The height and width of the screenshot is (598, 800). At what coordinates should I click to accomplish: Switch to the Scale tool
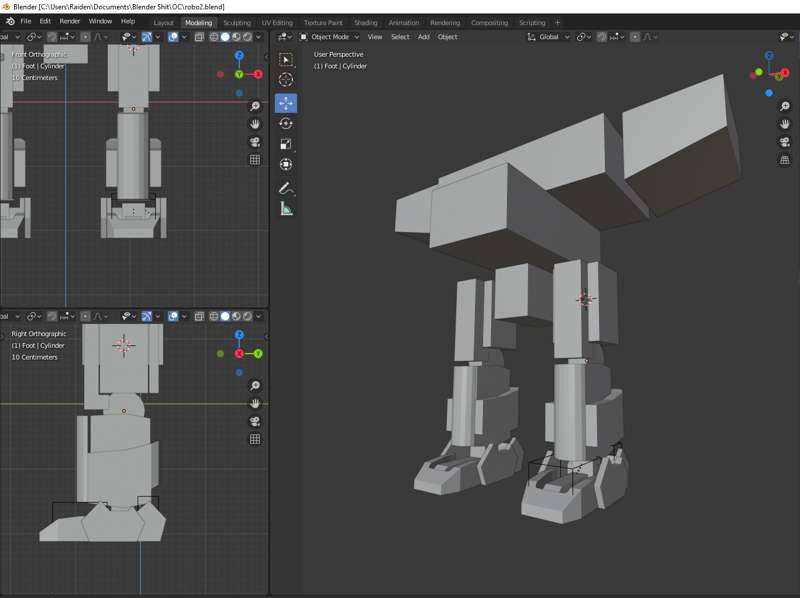[x=286, y=144]
